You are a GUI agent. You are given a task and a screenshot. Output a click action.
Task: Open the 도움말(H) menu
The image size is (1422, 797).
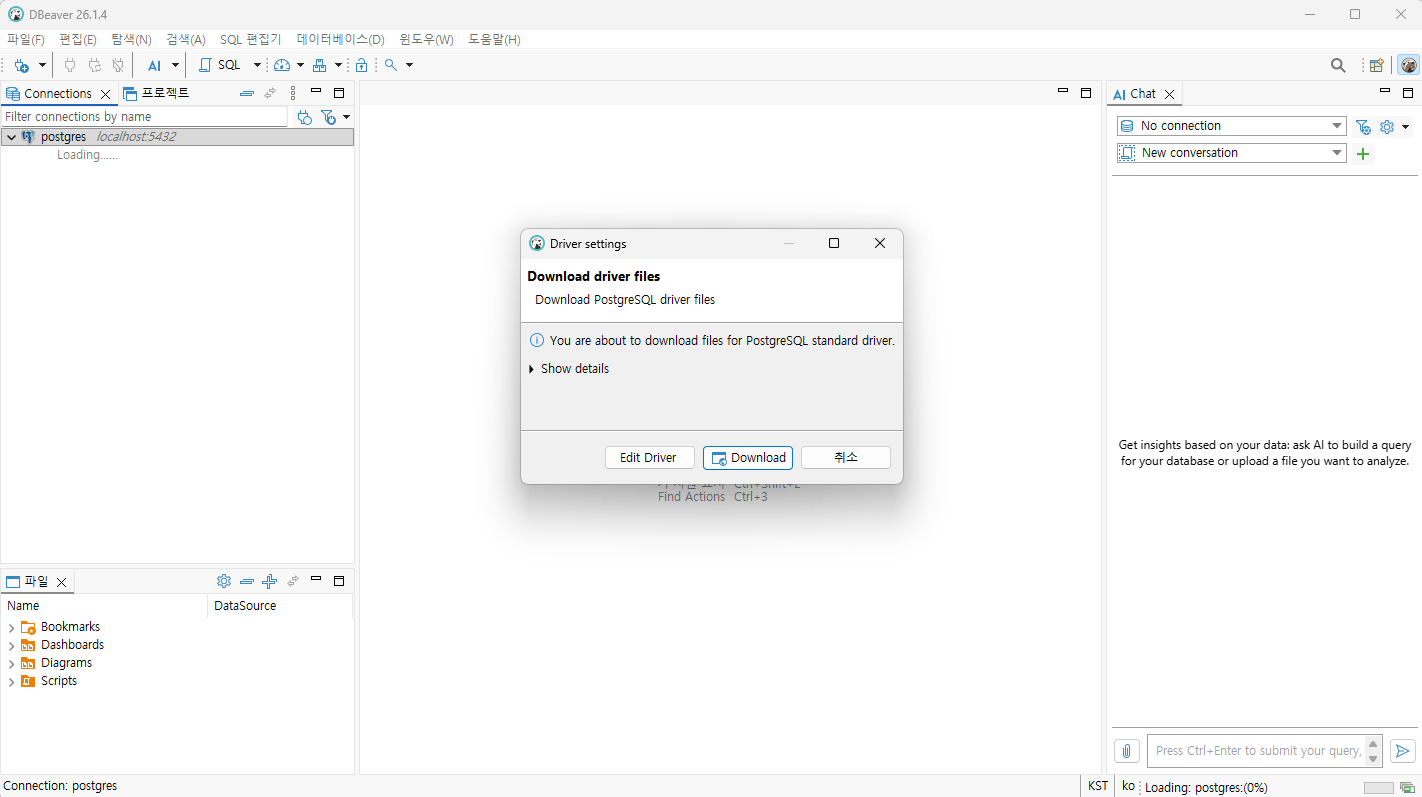[494, 39]
